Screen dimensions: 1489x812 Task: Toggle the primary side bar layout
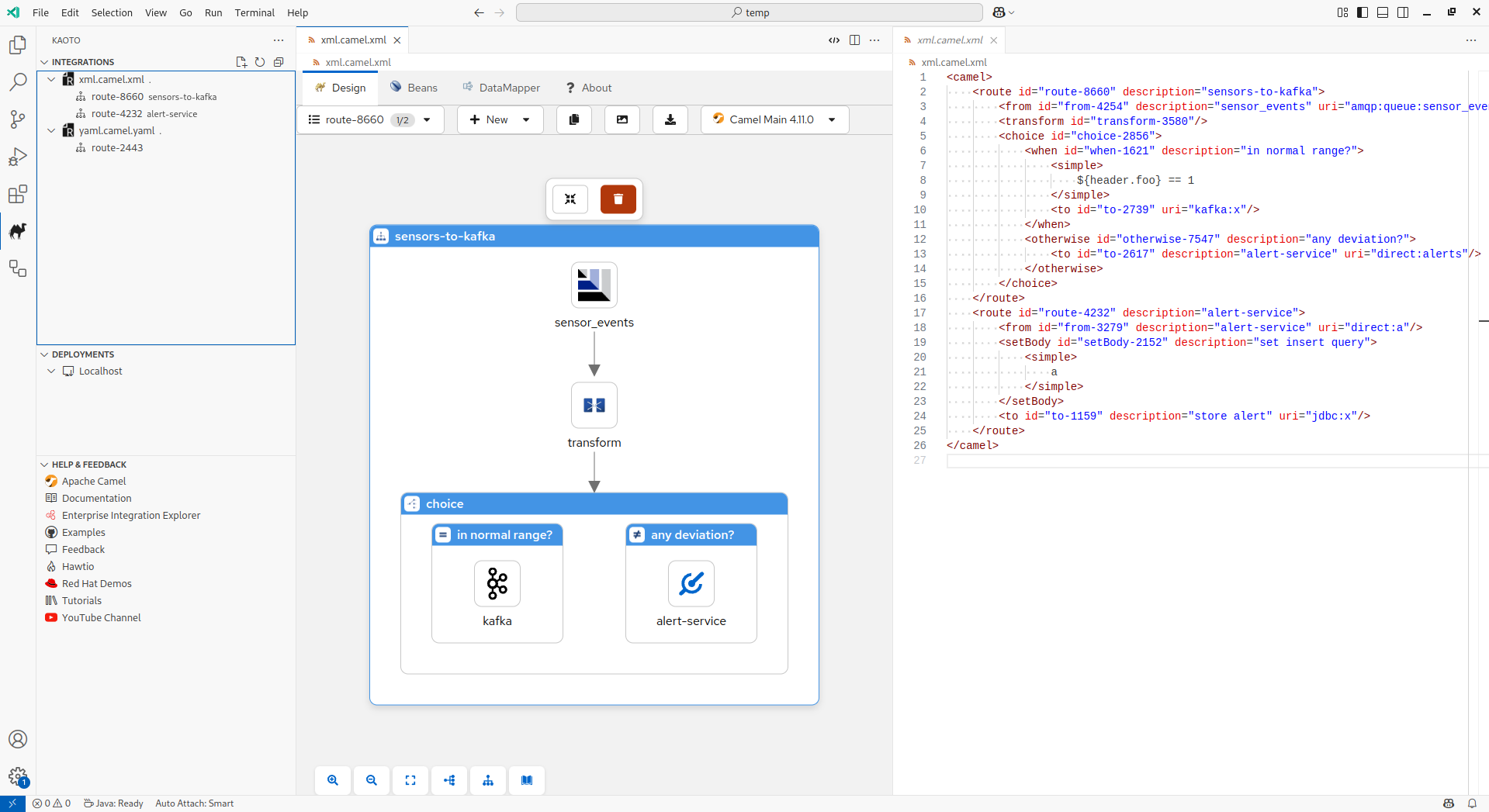coord(1363,12)
